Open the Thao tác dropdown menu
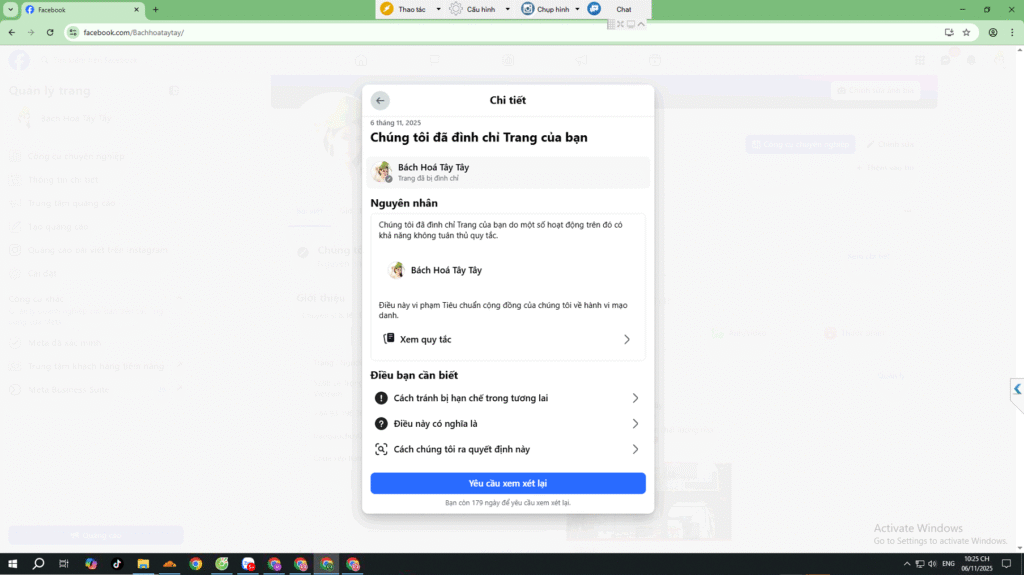 coord(410,9)
